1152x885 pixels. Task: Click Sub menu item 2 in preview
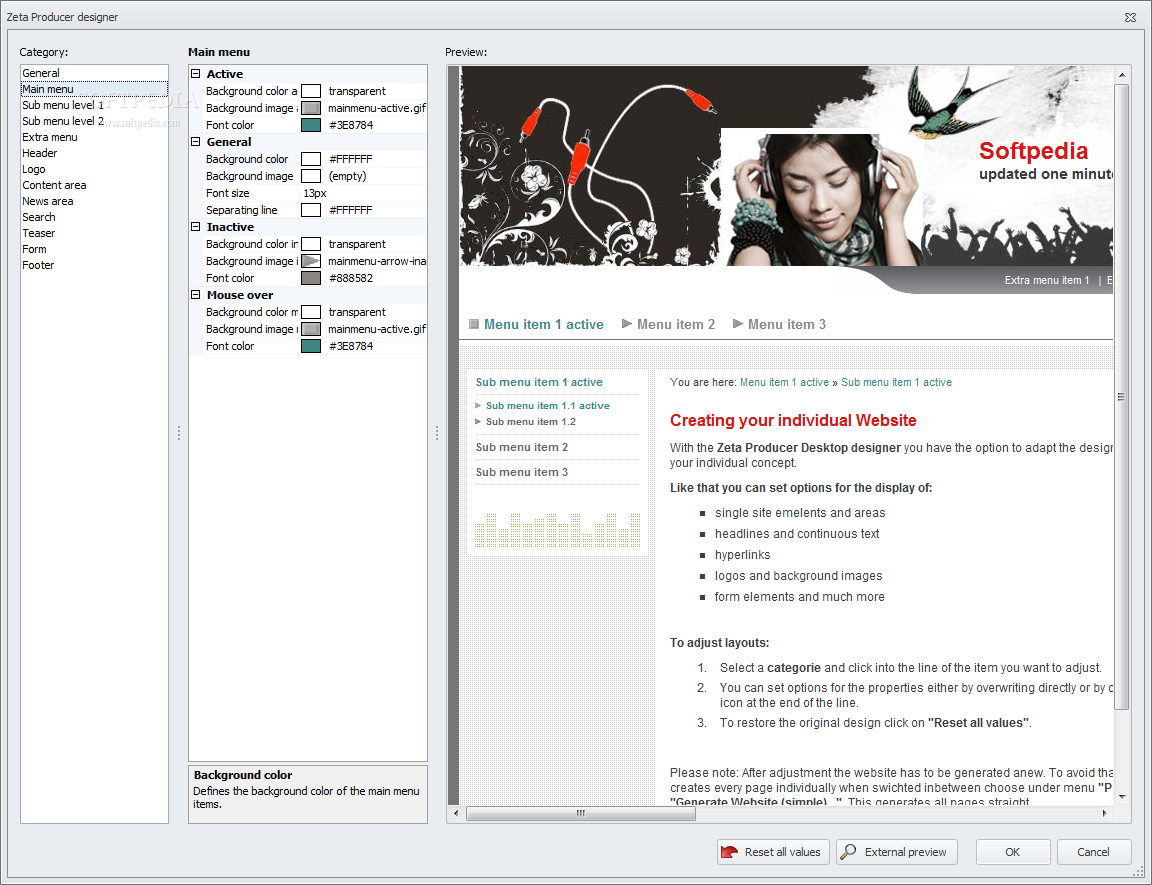click(x=522, y=447)
